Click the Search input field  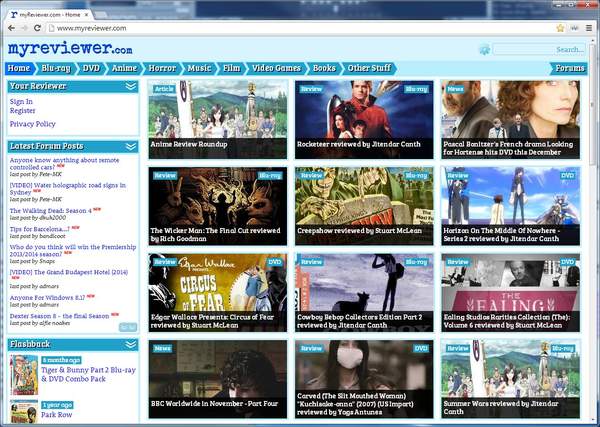point(539,49)
